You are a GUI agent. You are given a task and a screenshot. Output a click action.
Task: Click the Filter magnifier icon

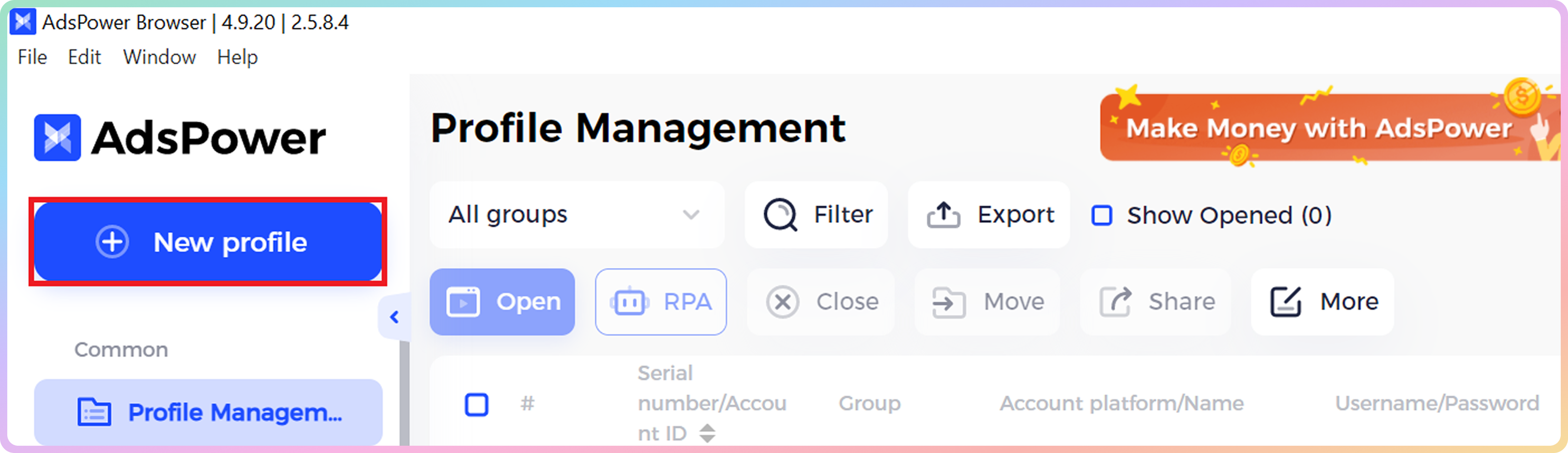[780, 215]
